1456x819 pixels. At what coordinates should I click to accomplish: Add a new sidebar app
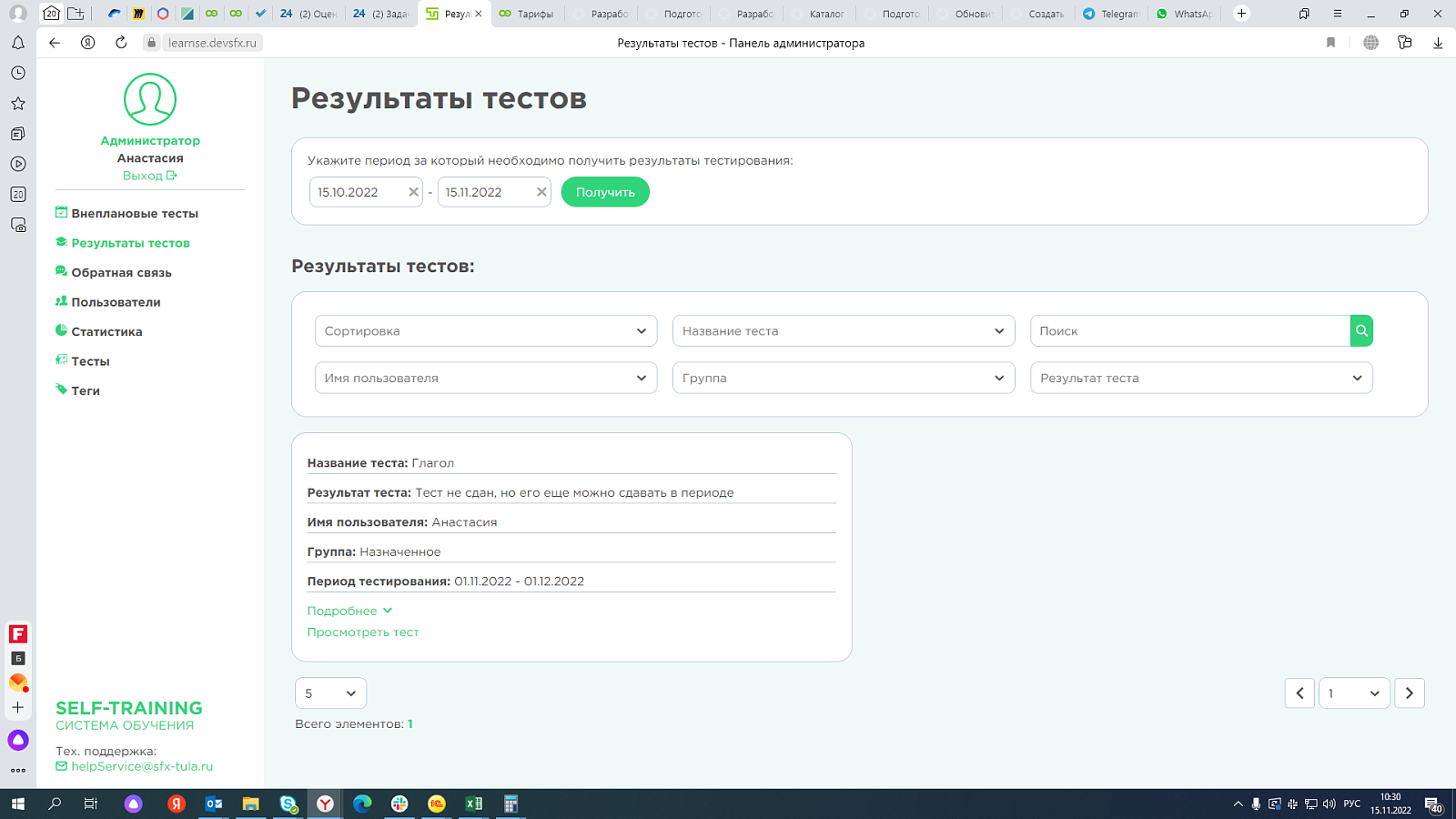click(18, 707)
